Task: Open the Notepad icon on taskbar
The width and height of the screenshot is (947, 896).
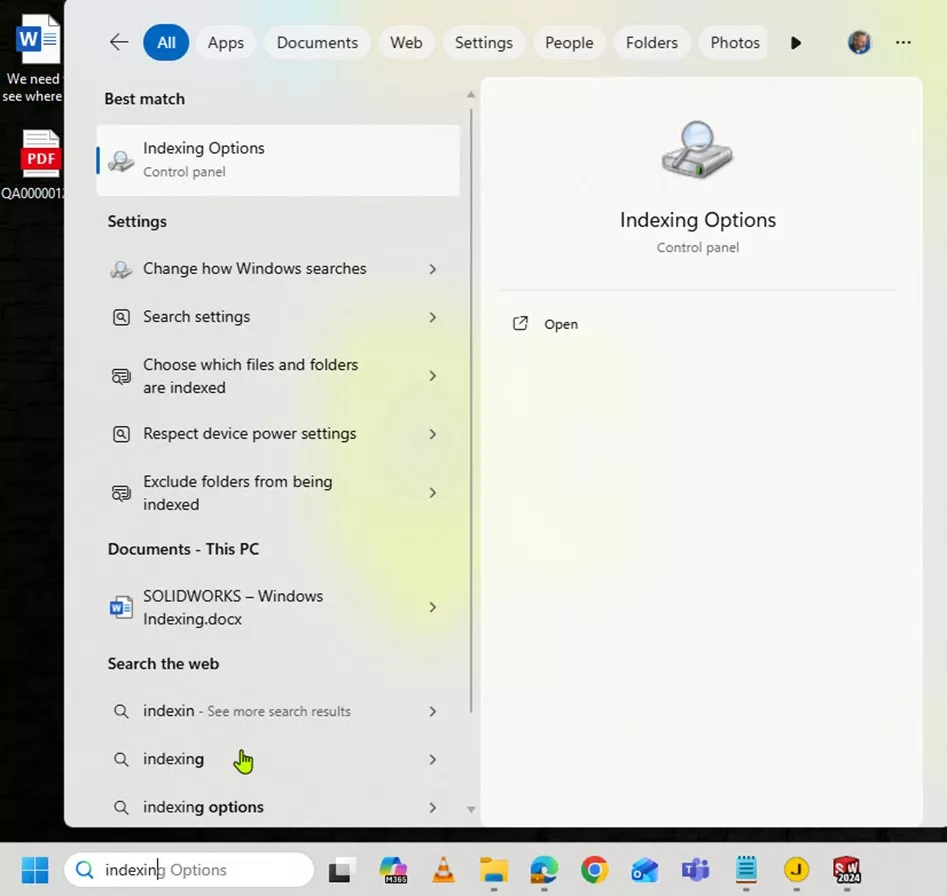Action: tap(746, 869)
